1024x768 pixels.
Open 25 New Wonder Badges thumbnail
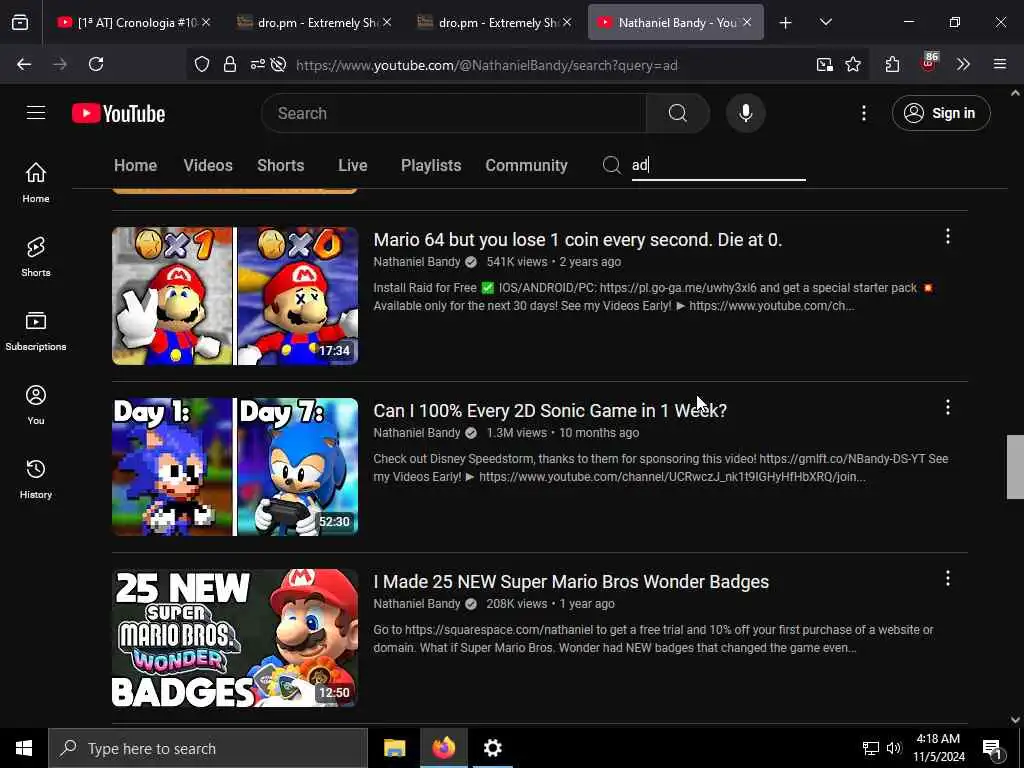(x=235, y=638)
